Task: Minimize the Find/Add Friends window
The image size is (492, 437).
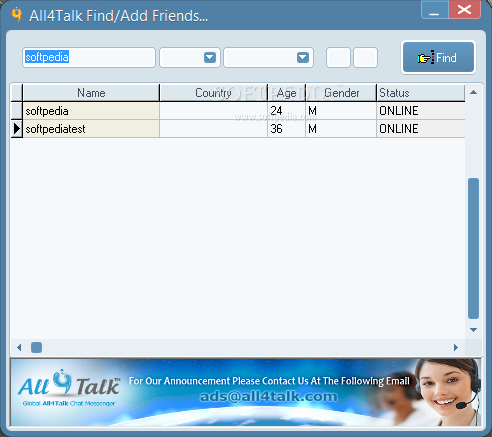Action: [x=435, y=10]
